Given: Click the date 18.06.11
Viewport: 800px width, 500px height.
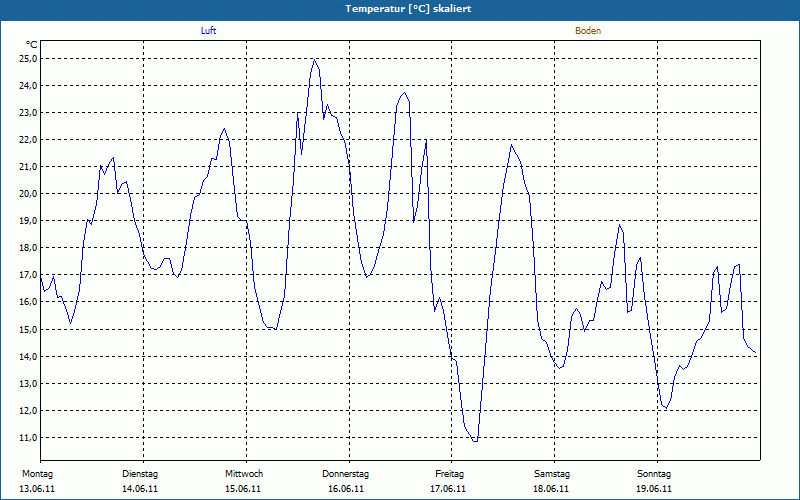Looking at the screenshot, I should (x=551, y=489).
